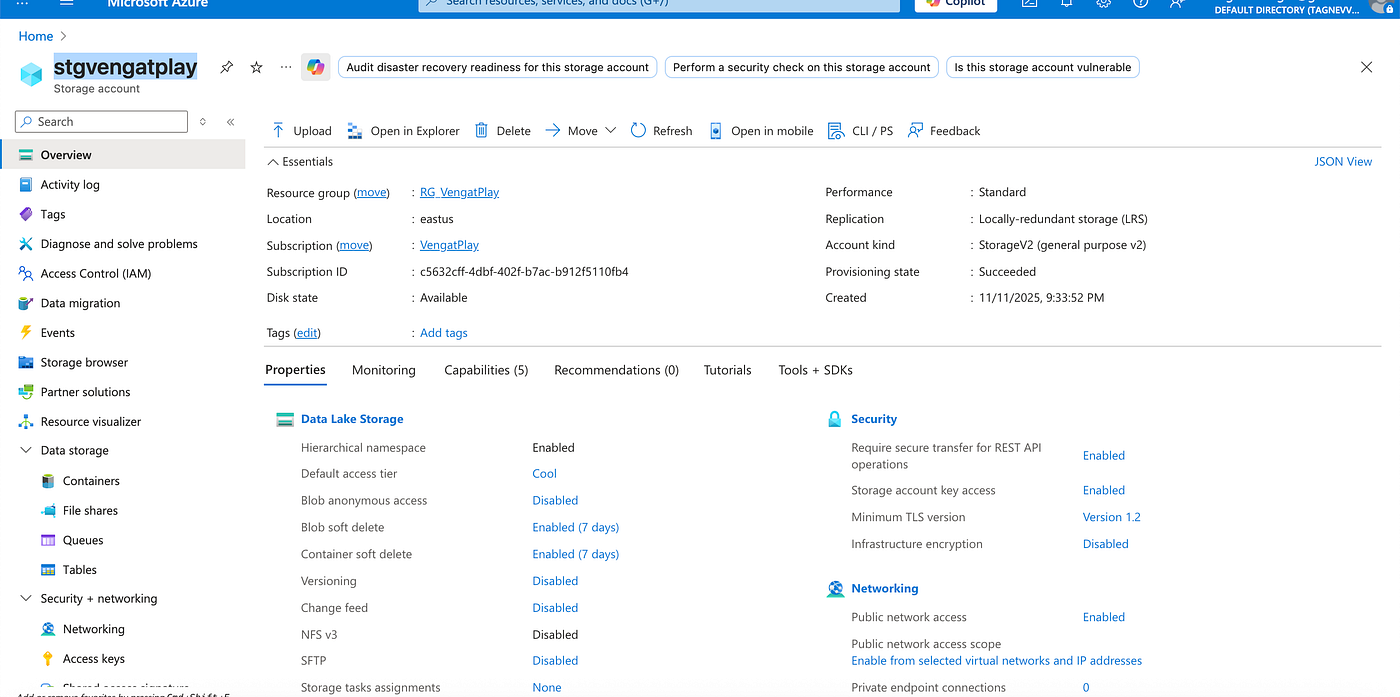Click the Networking heading link in Properties
Screen dimensions: 1400x697
(x=884, y=588)
